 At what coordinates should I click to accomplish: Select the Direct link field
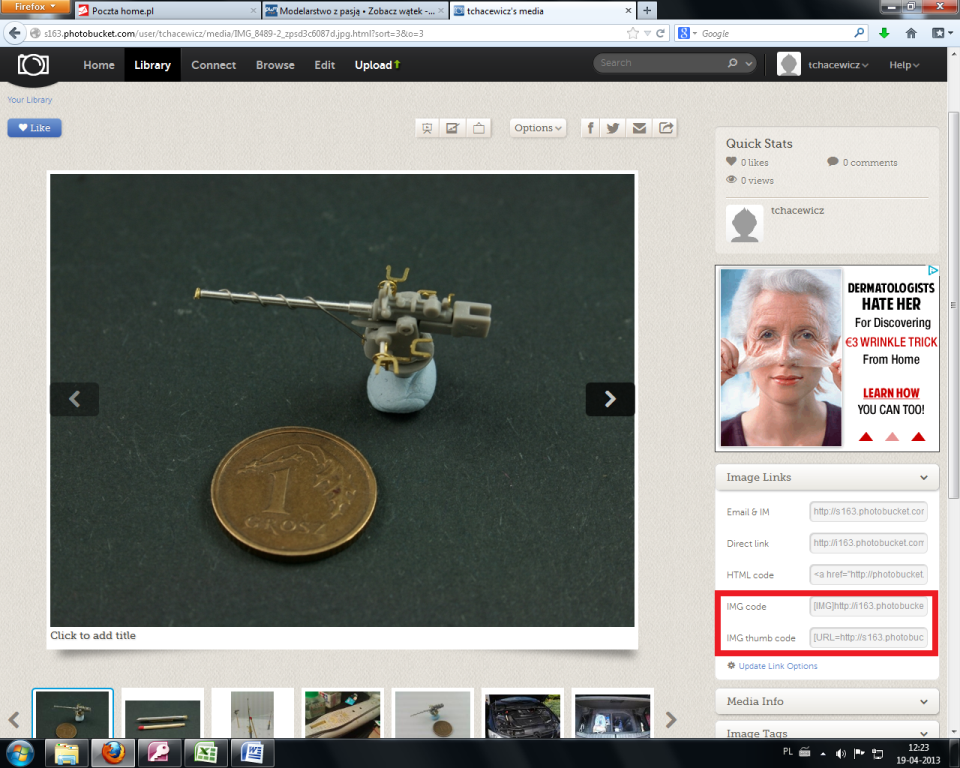[868, 544]
